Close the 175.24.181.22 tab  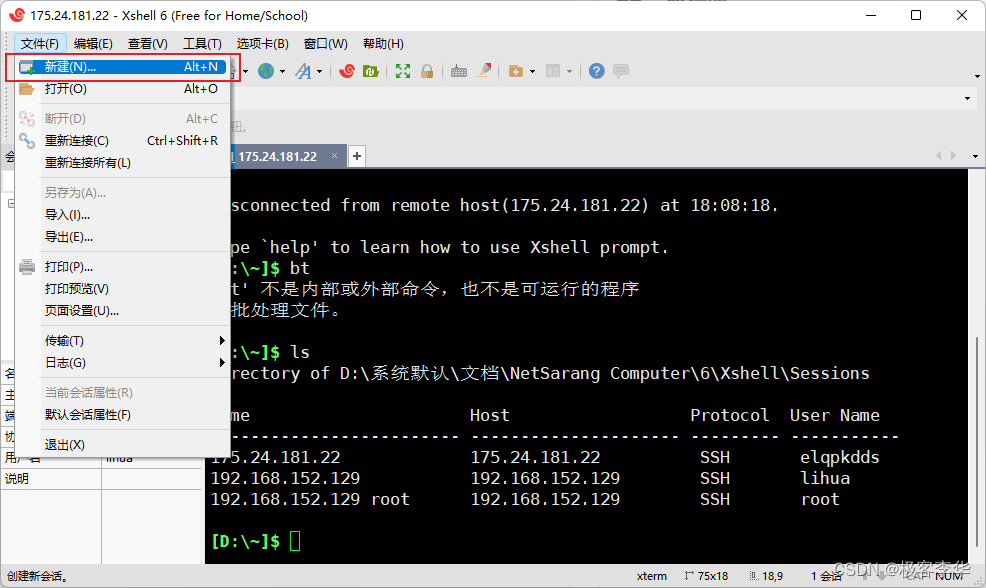point(335,155)
